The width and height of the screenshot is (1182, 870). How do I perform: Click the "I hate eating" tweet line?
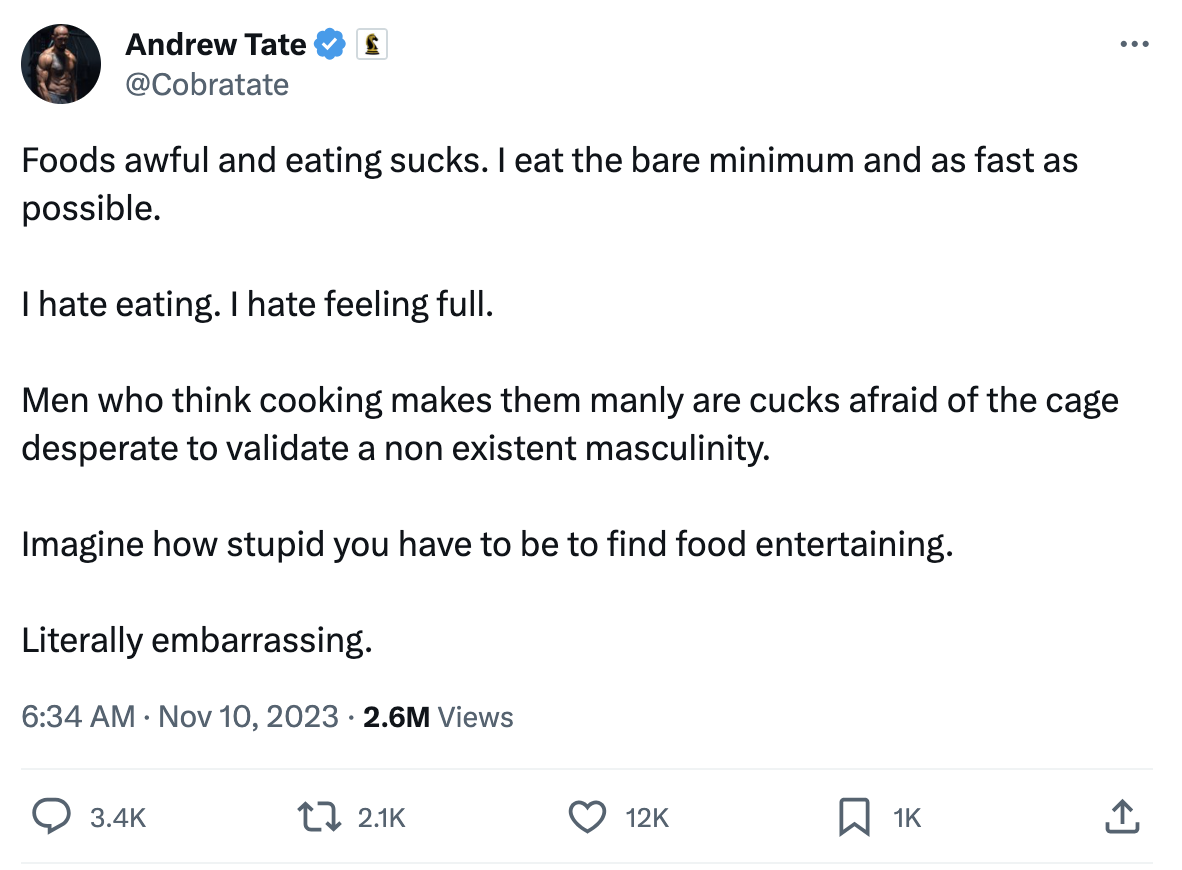tap(258, 304)
